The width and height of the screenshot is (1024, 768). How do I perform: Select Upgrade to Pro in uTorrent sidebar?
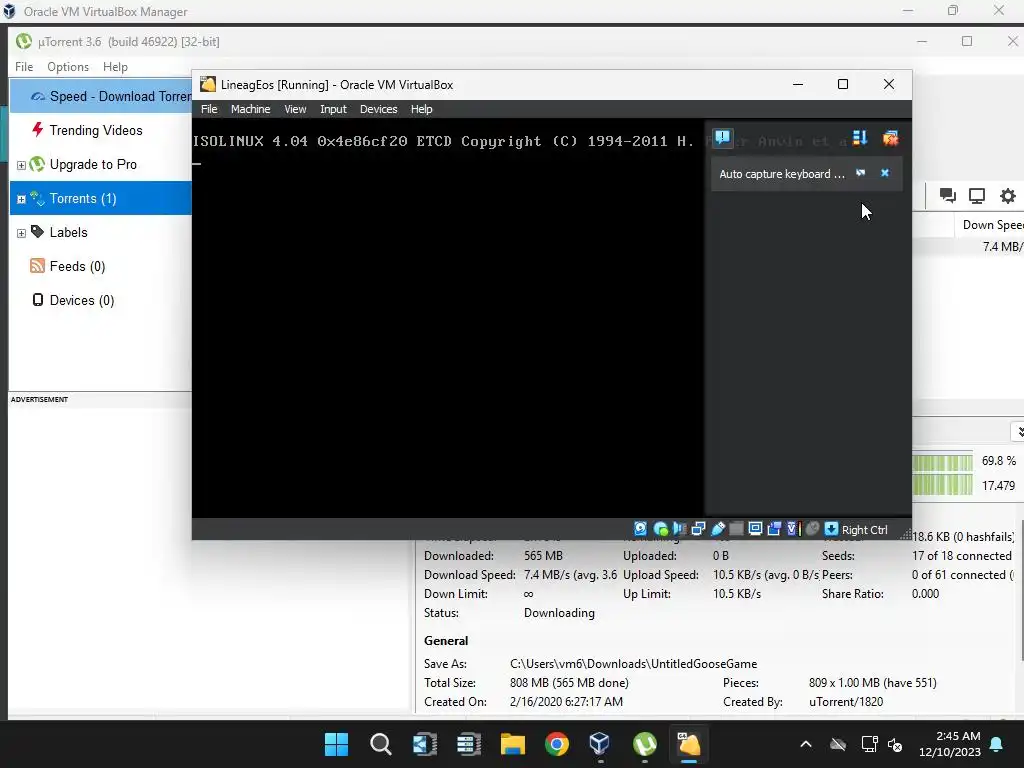(x=101, y=164)
